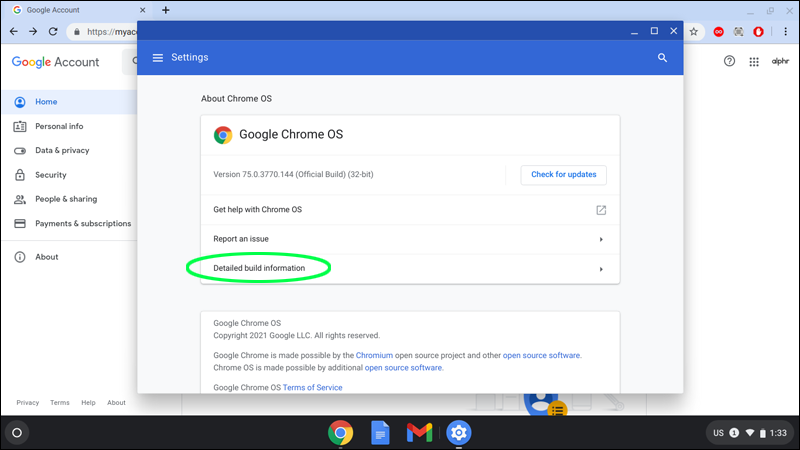The width and height of the screenshot is (800, 450).
Task: Open Google Chrome OS Terms of Service
Action: [x=312, y=387]
